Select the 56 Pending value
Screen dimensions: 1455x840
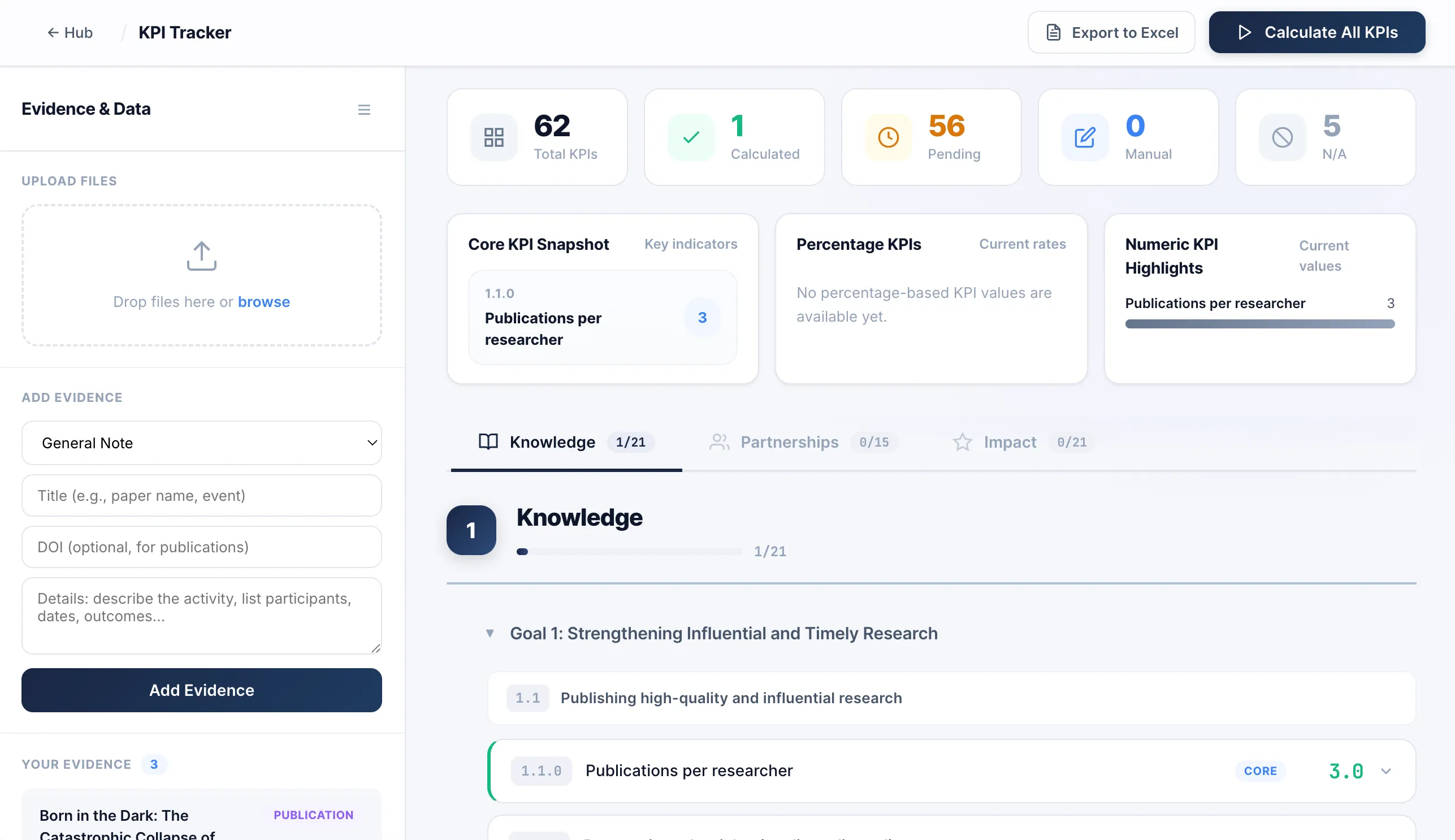[946, 125]
